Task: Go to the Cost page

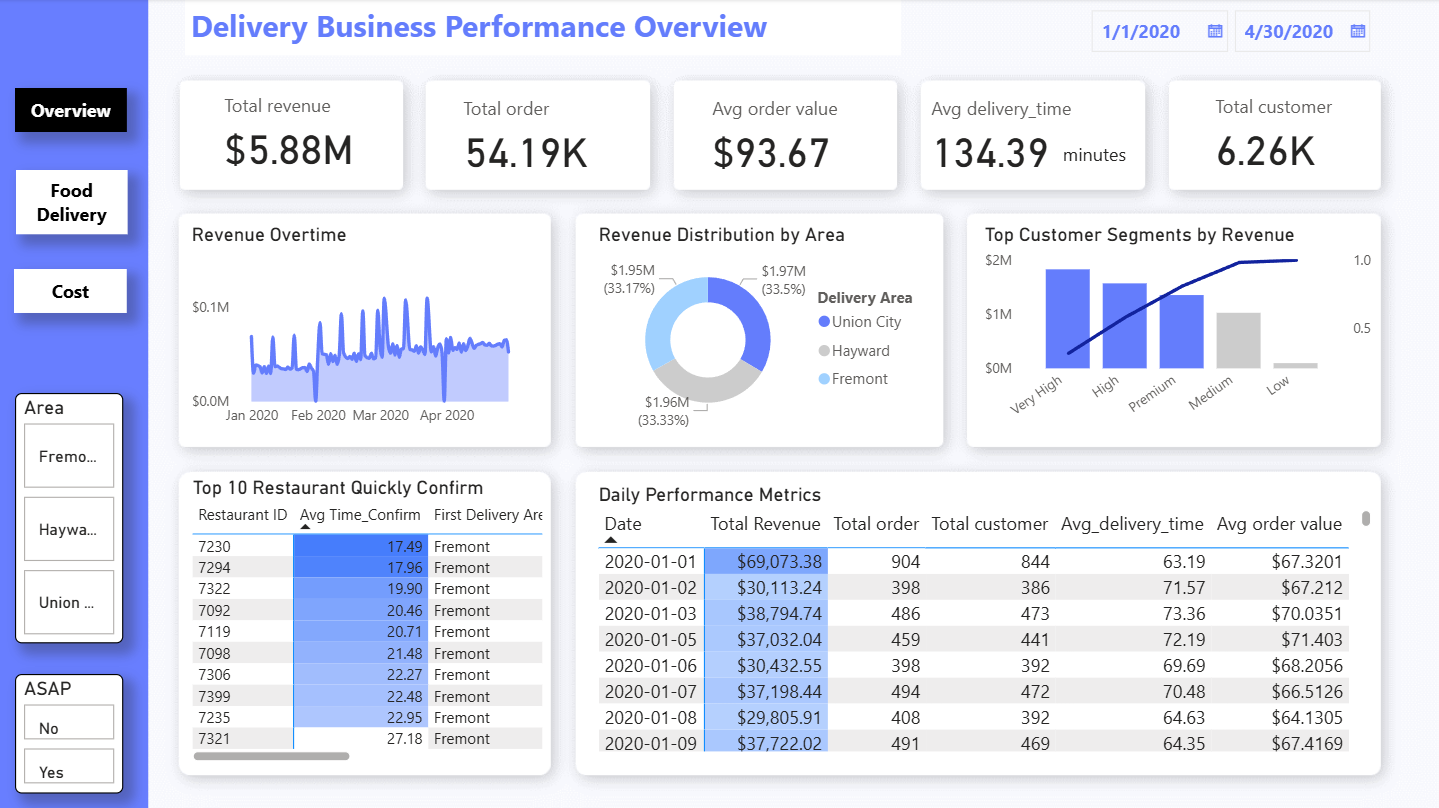Action: (71, 291)
